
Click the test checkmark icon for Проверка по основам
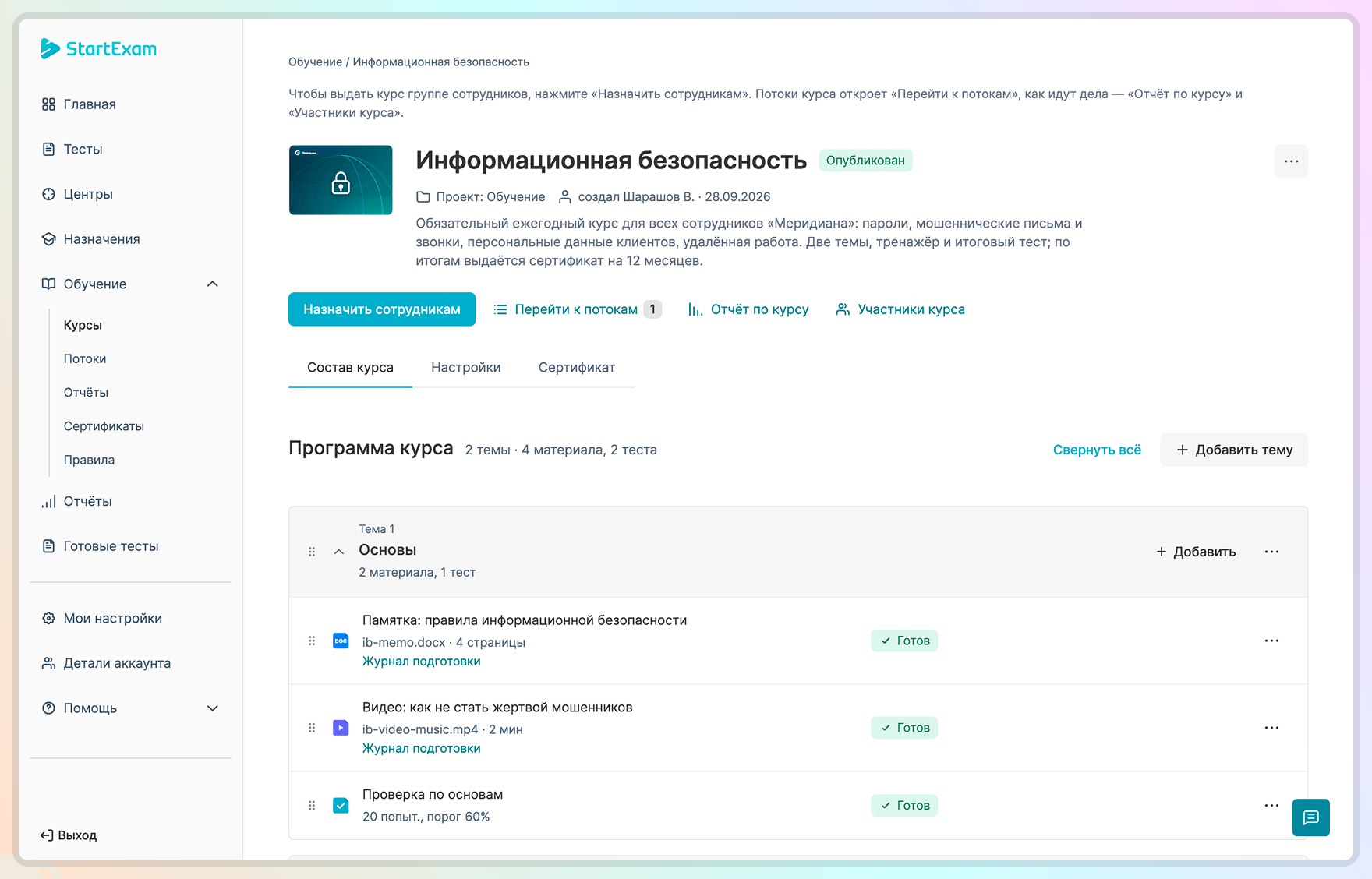pyautogui.click(x=341, y=806)
